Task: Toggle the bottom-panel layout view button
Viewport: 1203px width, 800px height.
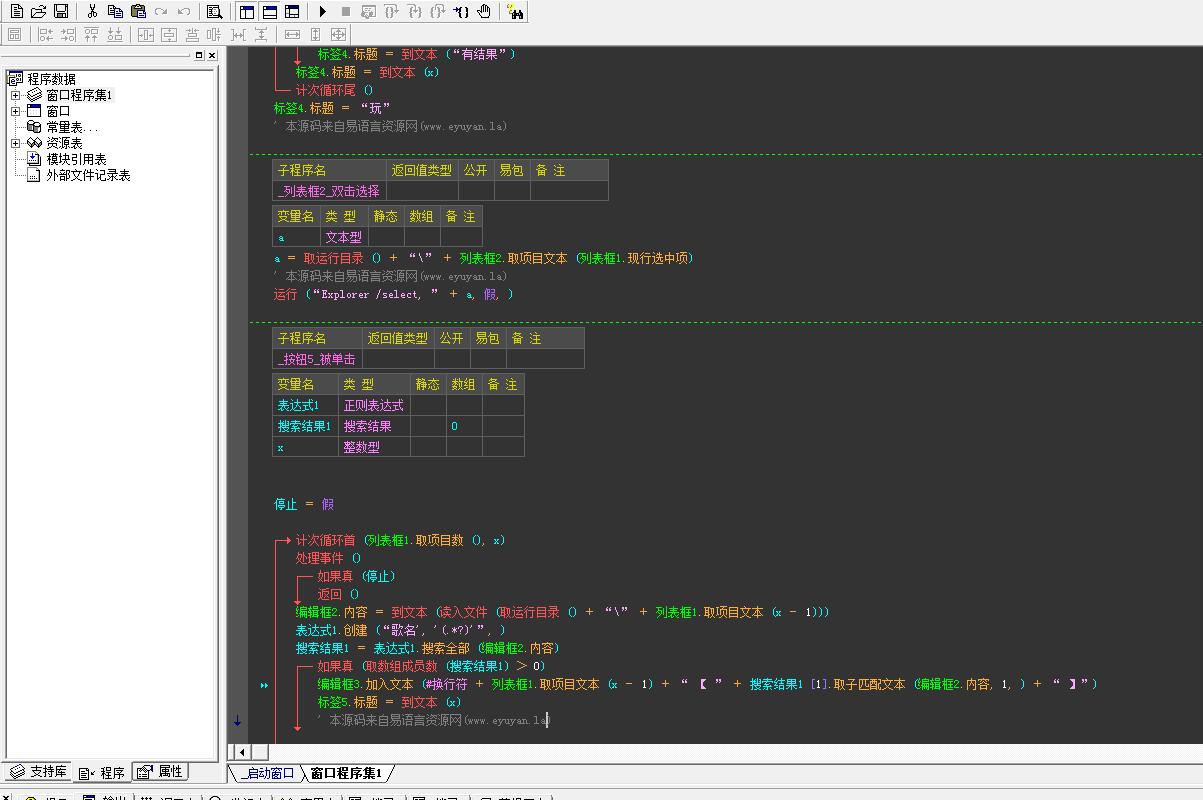Action: tap(270, 12)
